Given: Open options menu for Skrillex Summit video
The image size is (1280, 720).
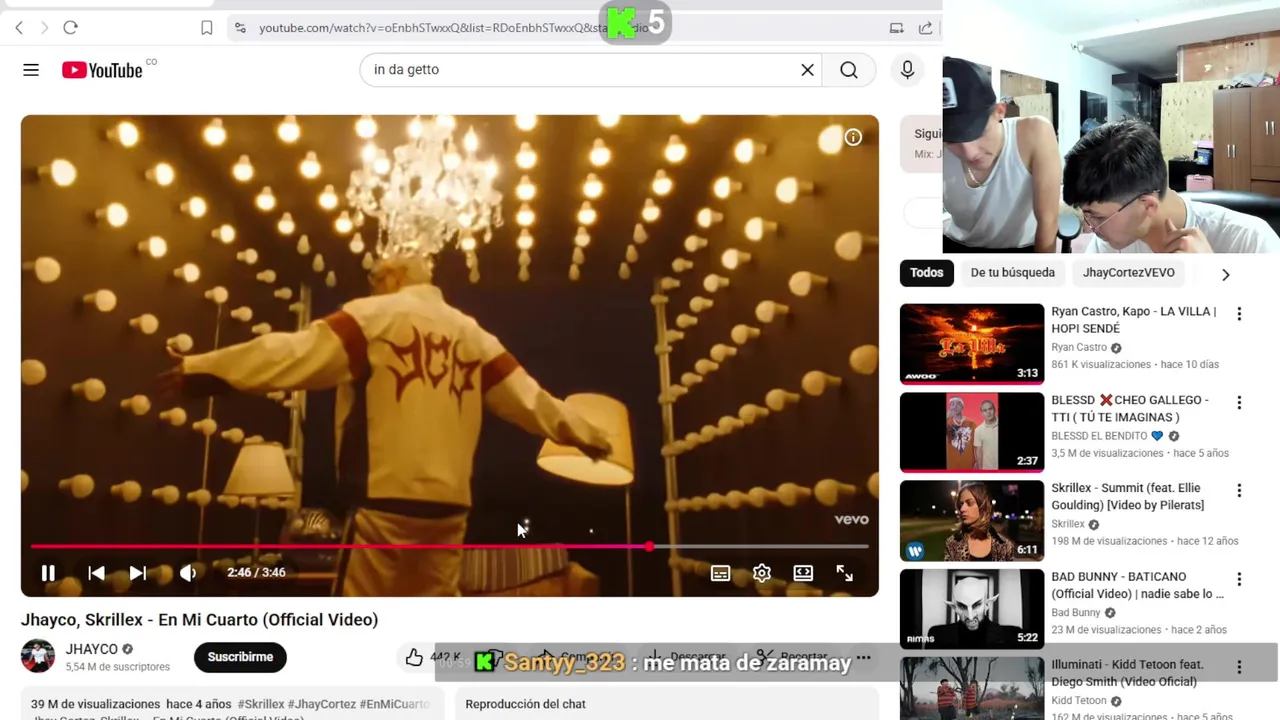Looking at the screenshot, I should [1239, 490].
